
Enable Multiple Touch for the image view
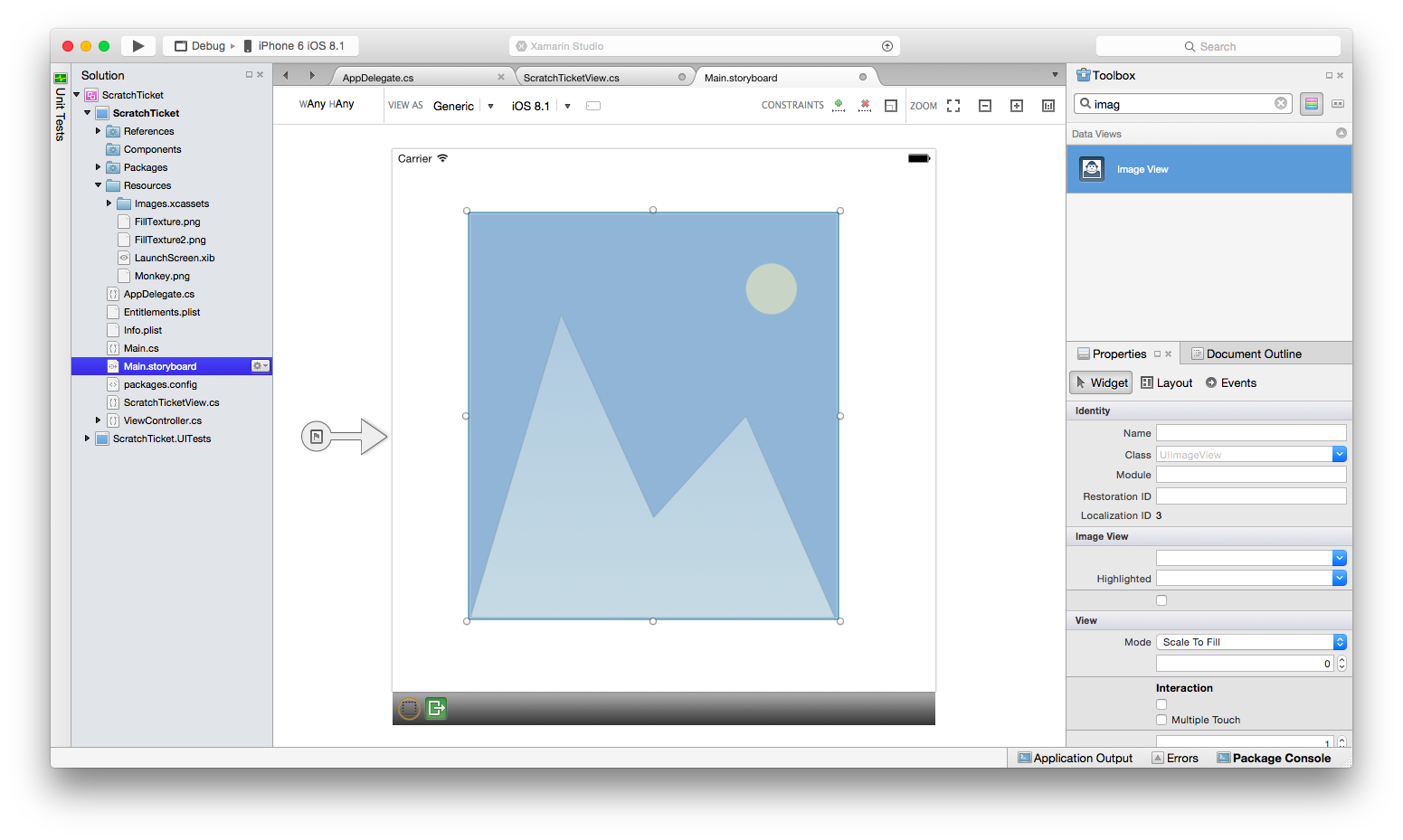click(1161, 719)
